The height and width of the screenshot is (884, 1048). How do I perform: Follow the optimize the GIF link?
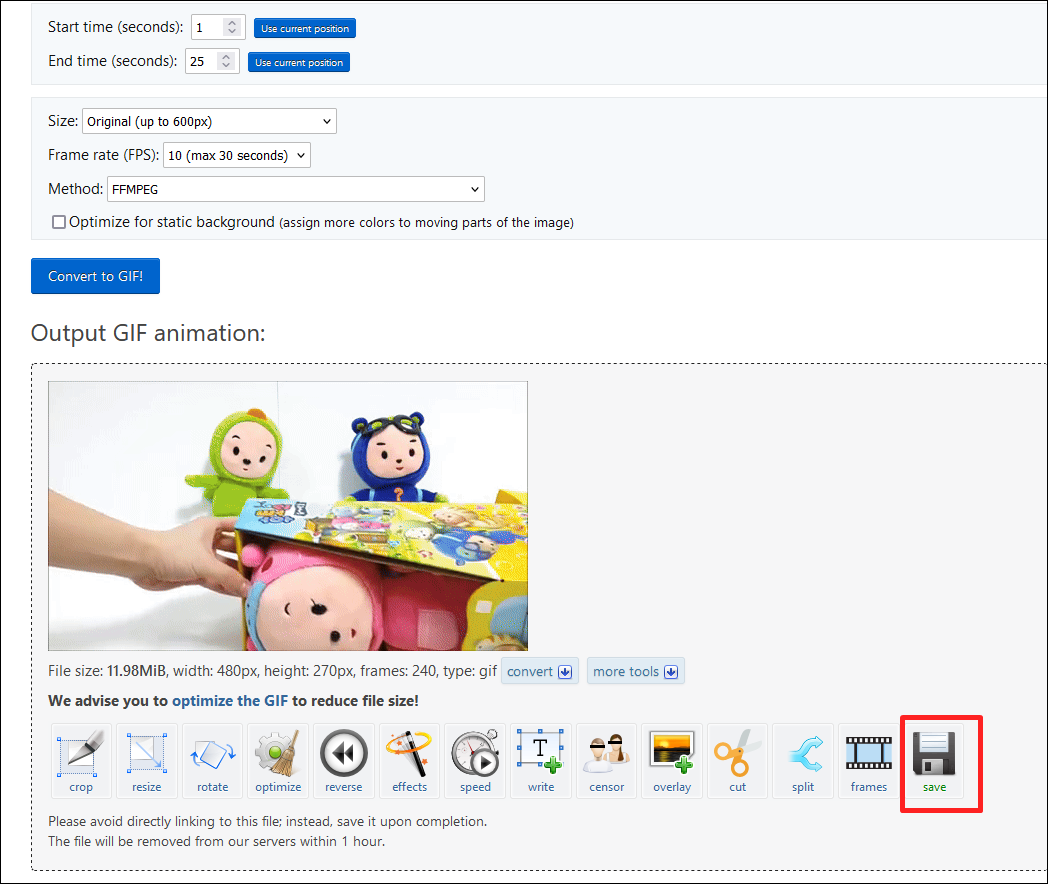[230, 701]
